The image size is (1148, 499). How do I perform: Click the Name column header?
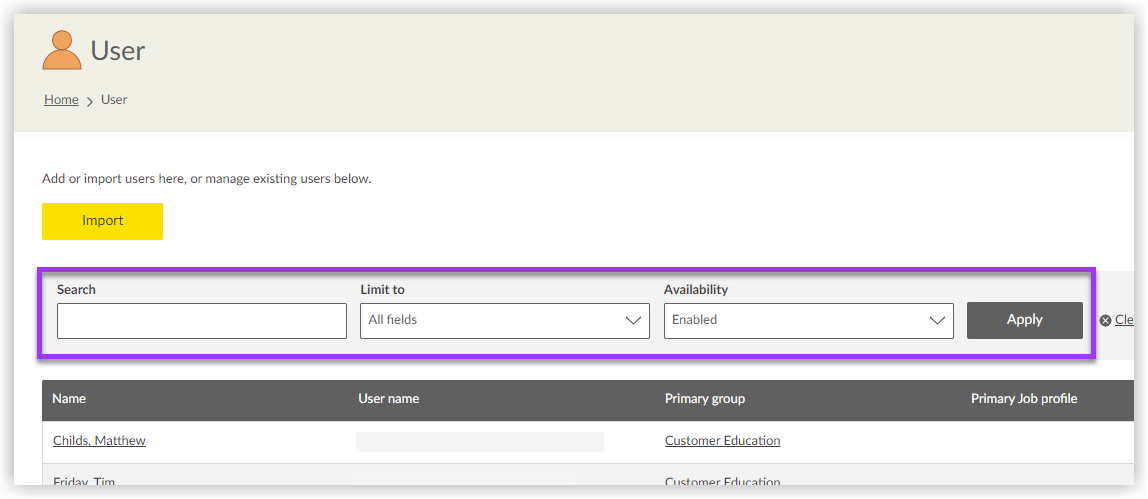pos(69,399)
